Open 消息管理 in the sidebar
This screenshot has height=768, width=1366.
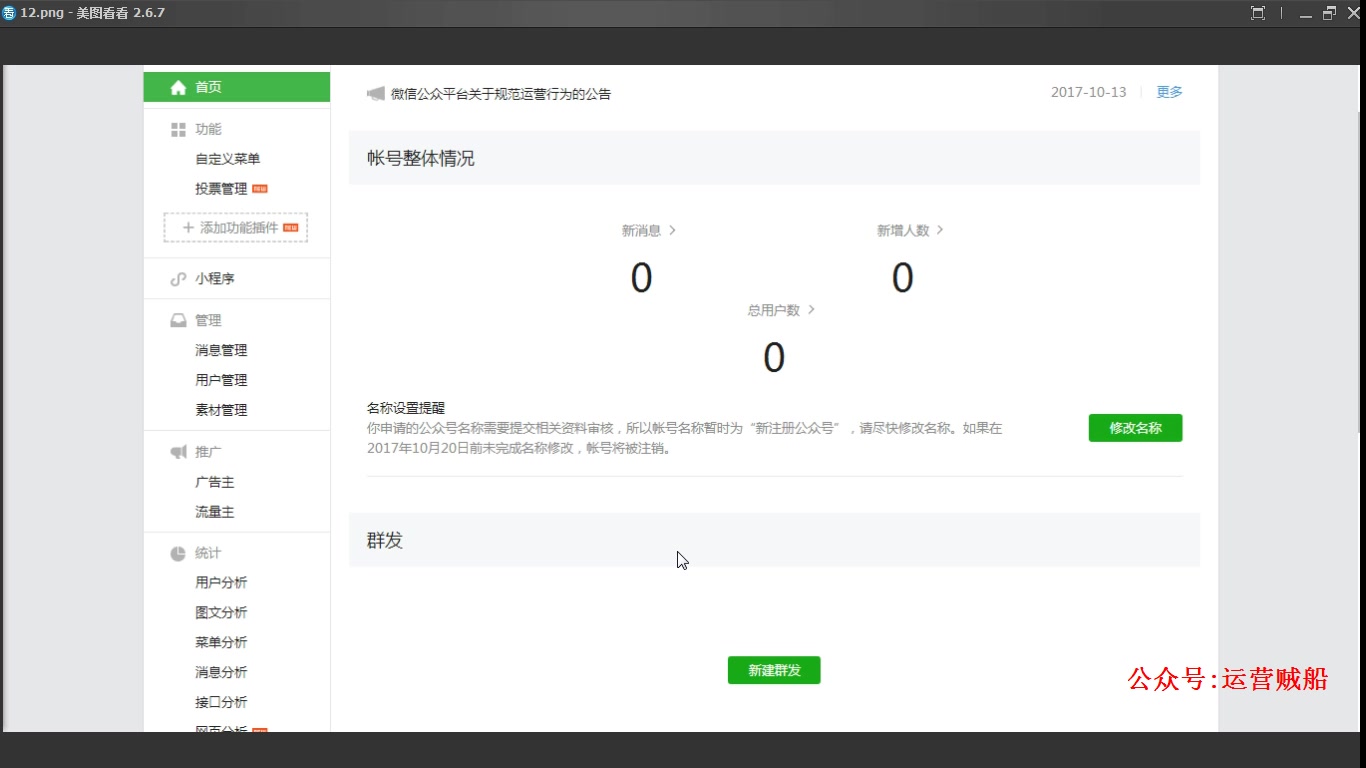coord(221,350)
